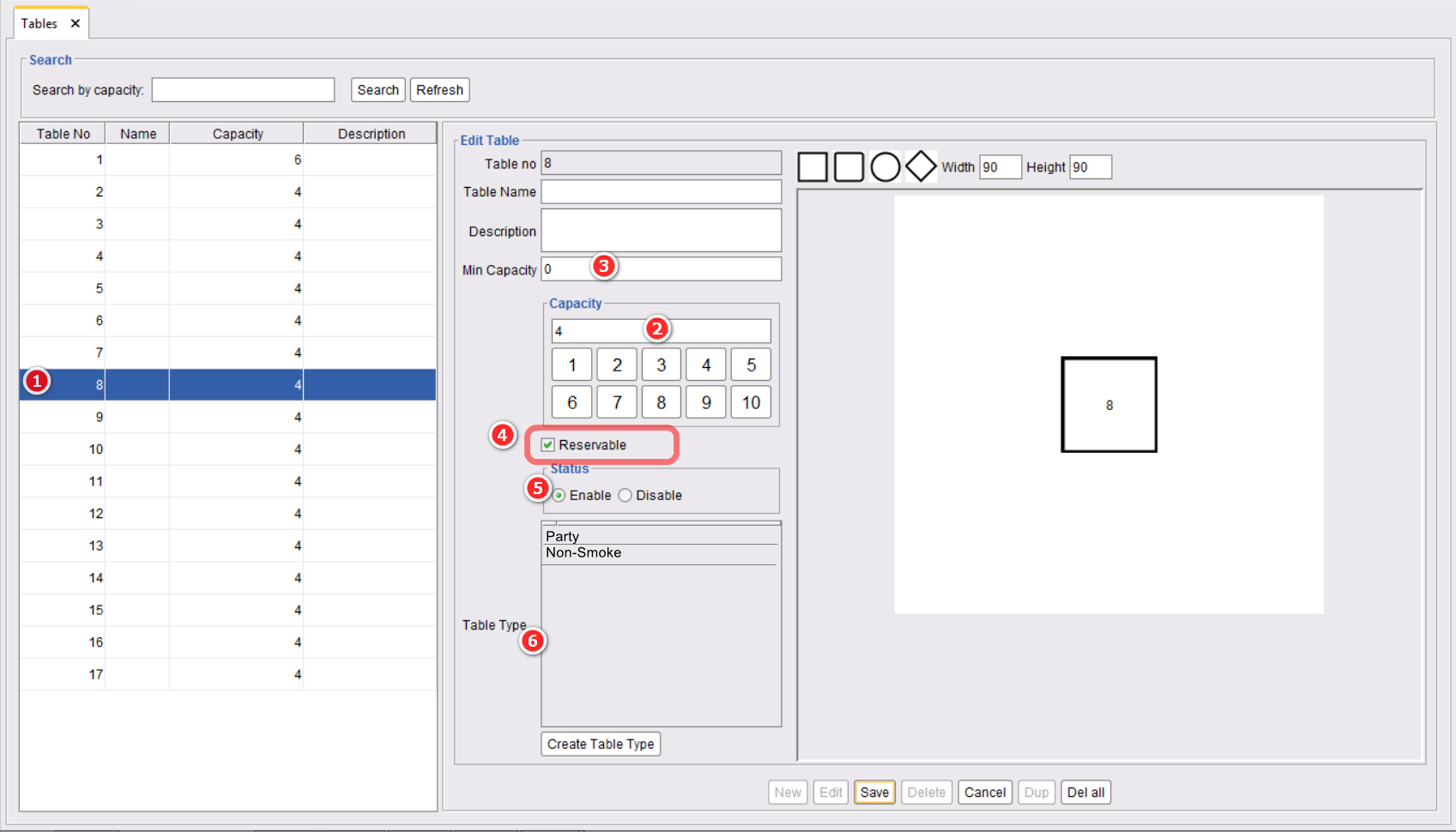Set capacity with keypad button 4

coord(706,365)
